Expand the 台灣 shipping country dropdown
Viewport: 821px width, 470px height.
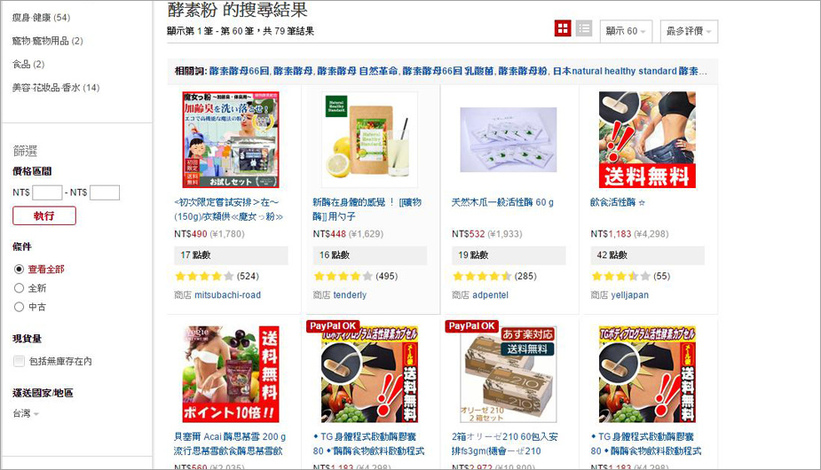pos(26,414)
